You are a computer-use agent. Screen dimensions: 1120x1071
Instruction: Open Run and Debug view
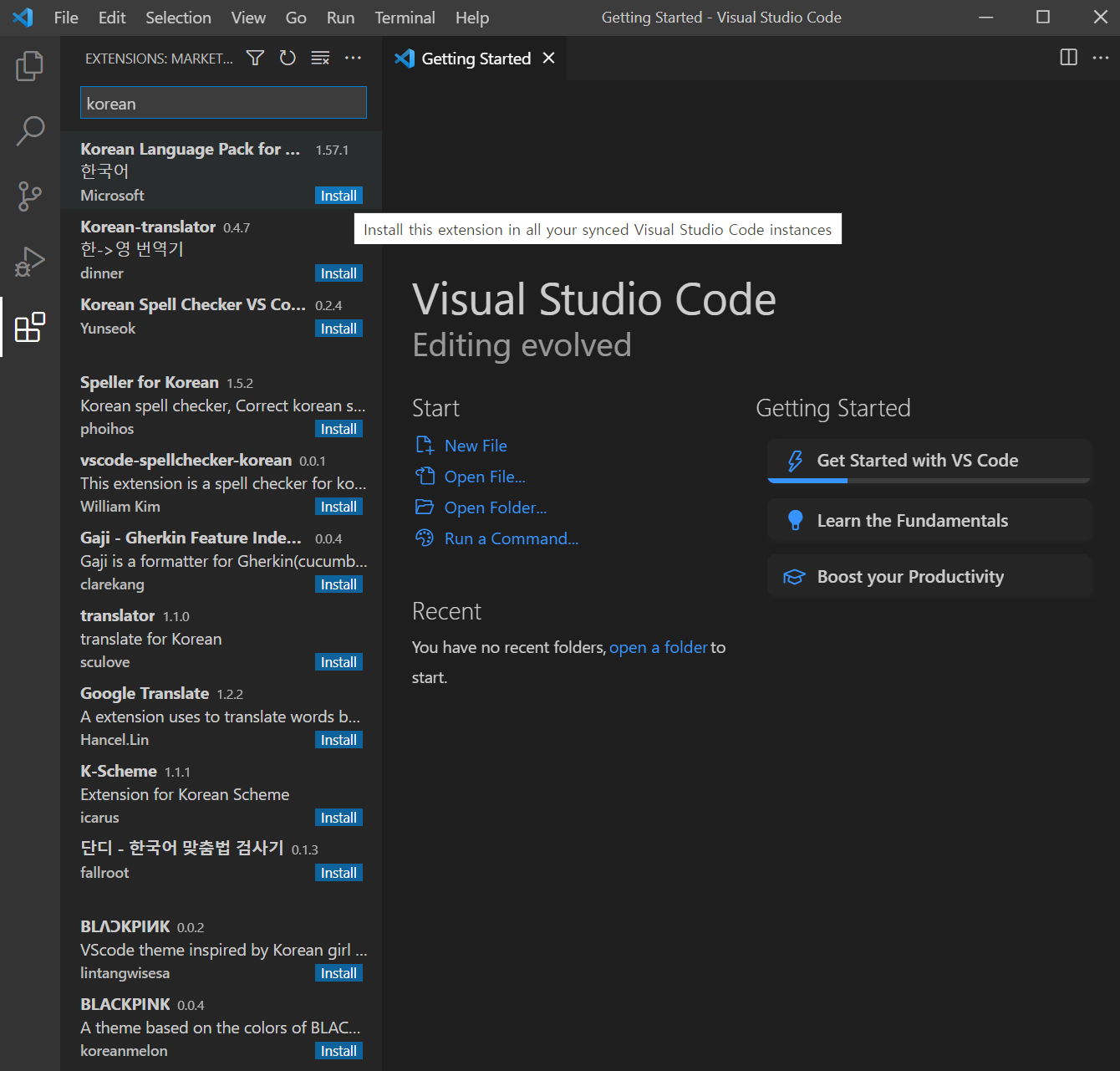click(x=29, y=262)
